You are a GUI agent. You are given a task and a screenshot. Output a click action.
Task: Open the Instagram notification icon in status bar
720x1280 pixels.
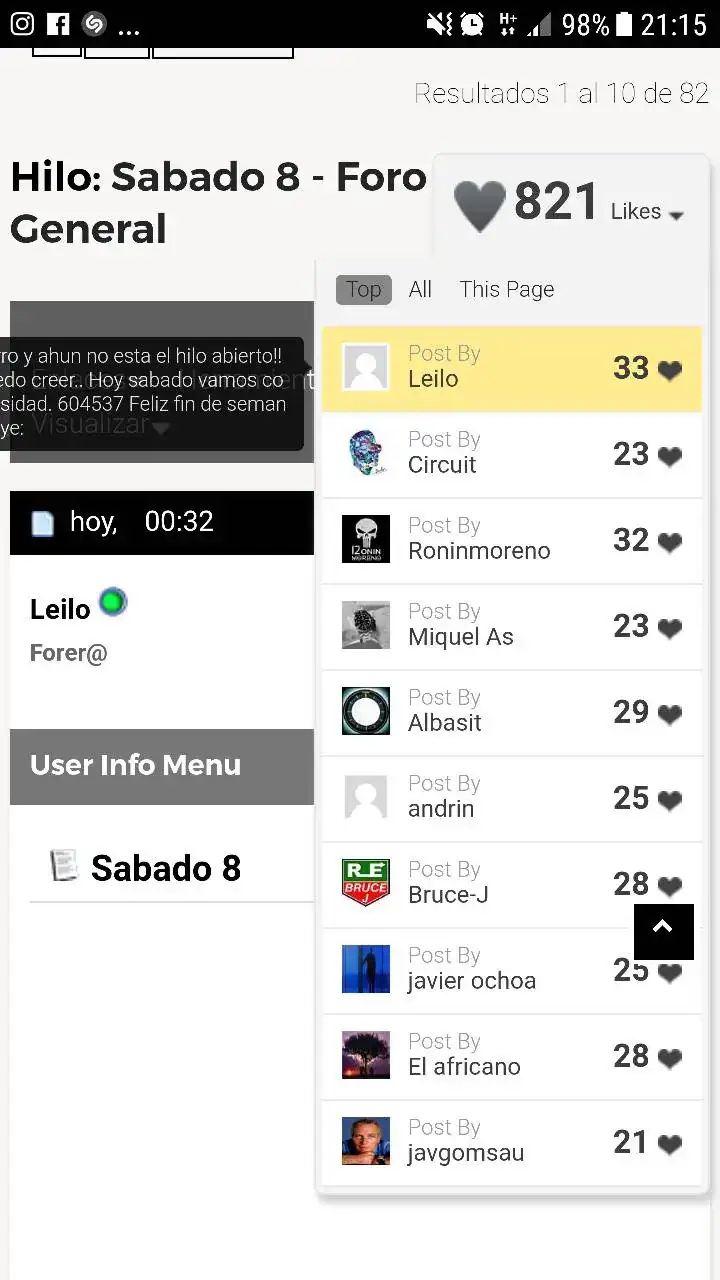pyautogui.click(x=21, y=24)
